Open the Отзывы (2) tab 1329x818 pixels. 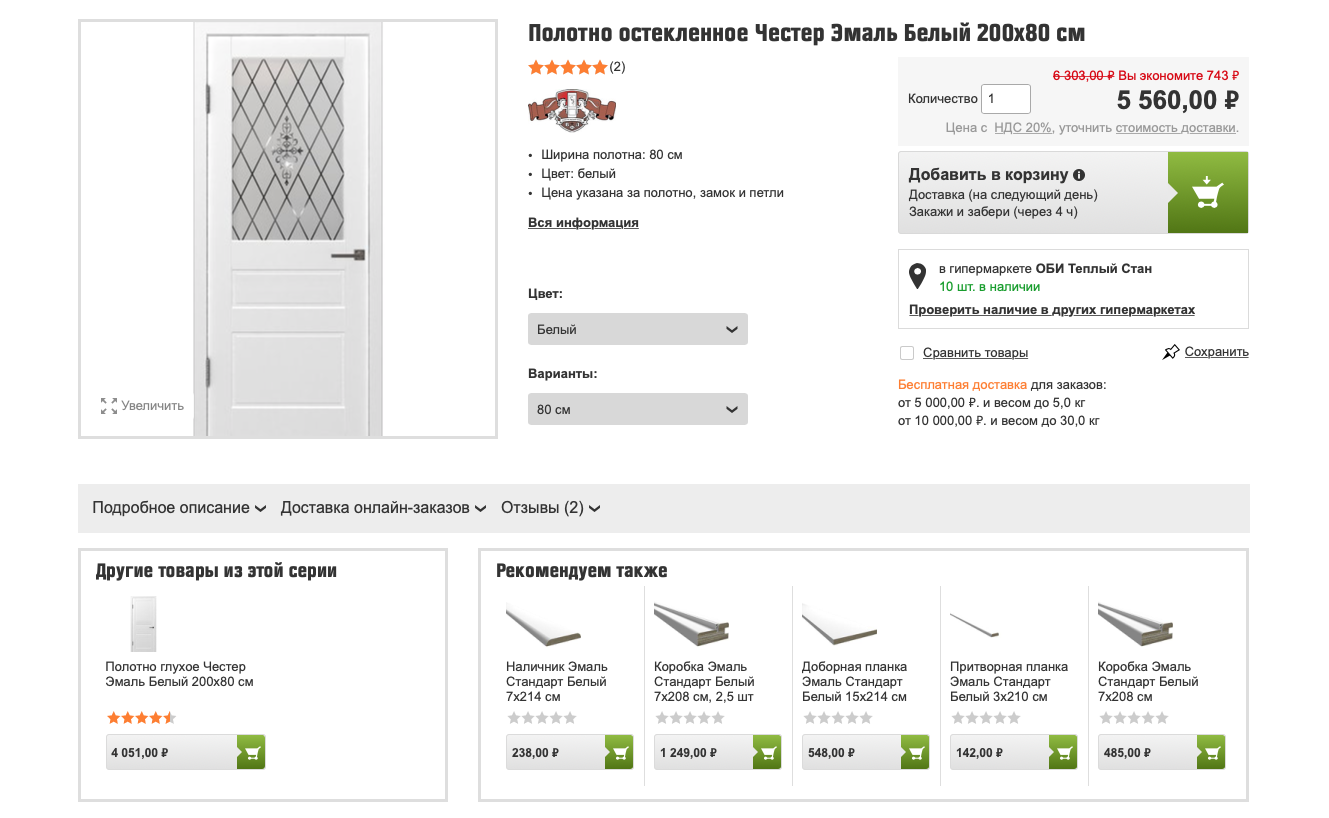point(550,508)
